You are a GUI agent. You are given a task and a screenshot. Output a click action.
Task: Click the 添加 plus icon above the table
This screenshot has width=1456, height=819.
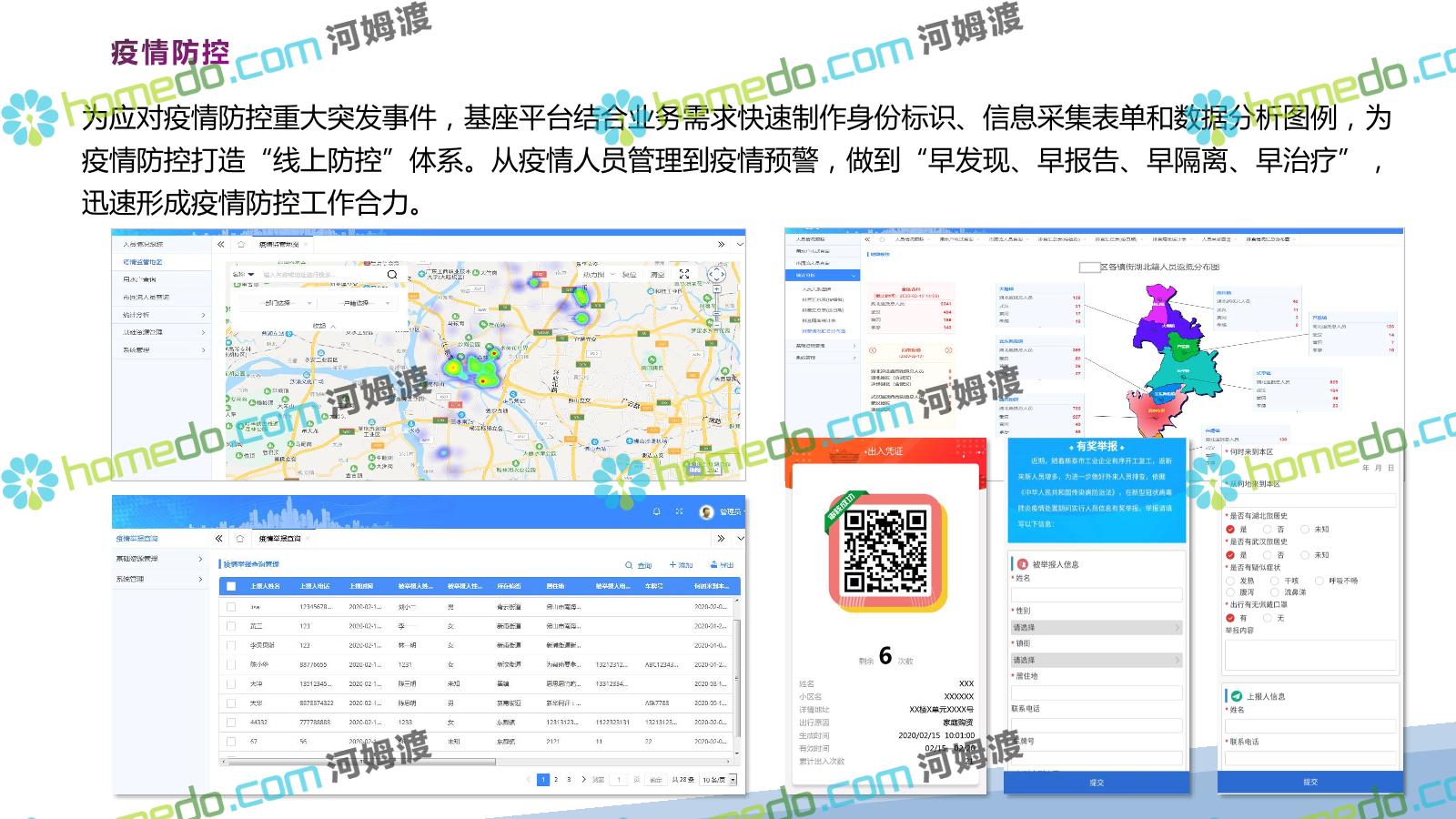[x=672, y=565]
